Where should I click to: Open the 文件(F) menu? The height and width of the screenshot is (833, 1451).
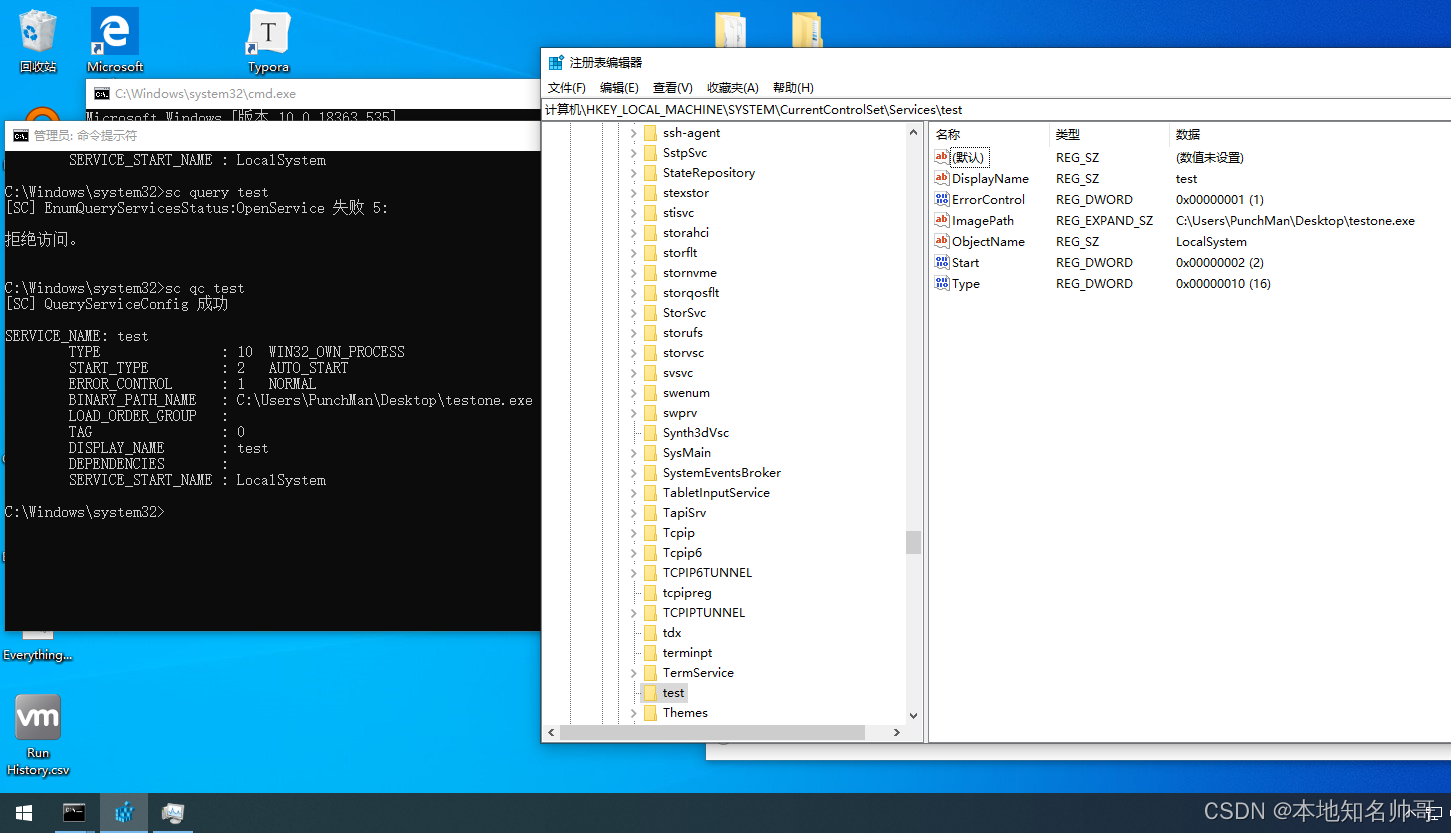coord(567,88)
